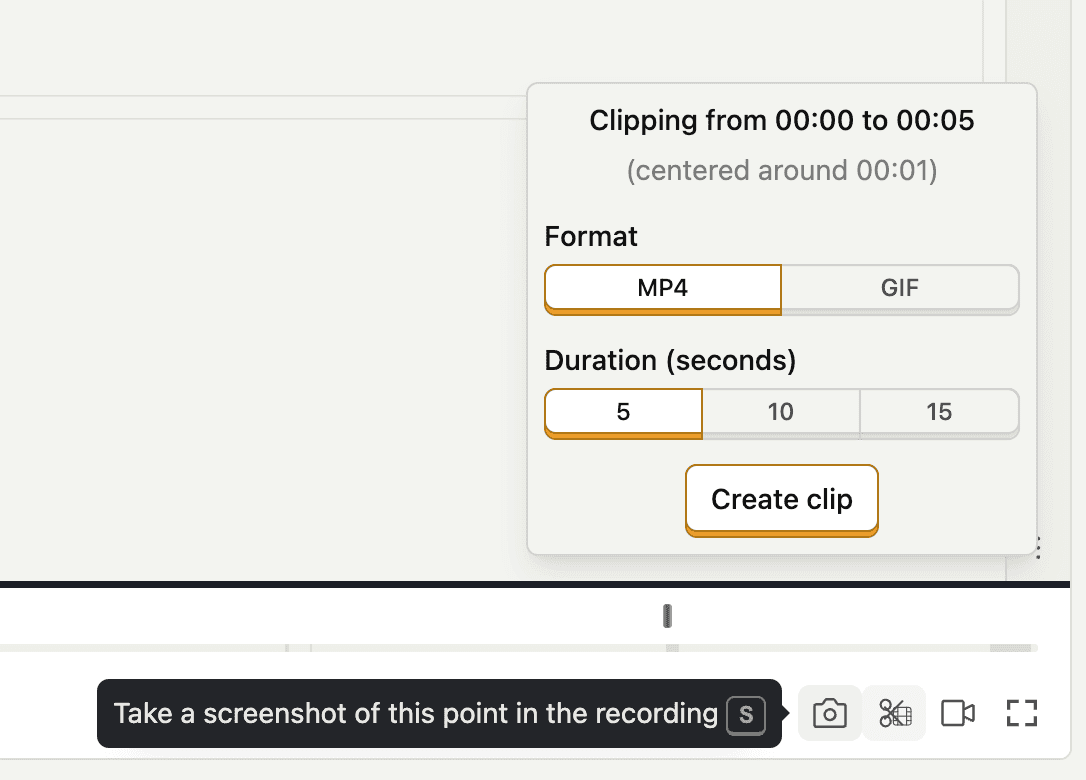
Task: Set clip duration to 10 seconds
Action: [x=781, y=412]
